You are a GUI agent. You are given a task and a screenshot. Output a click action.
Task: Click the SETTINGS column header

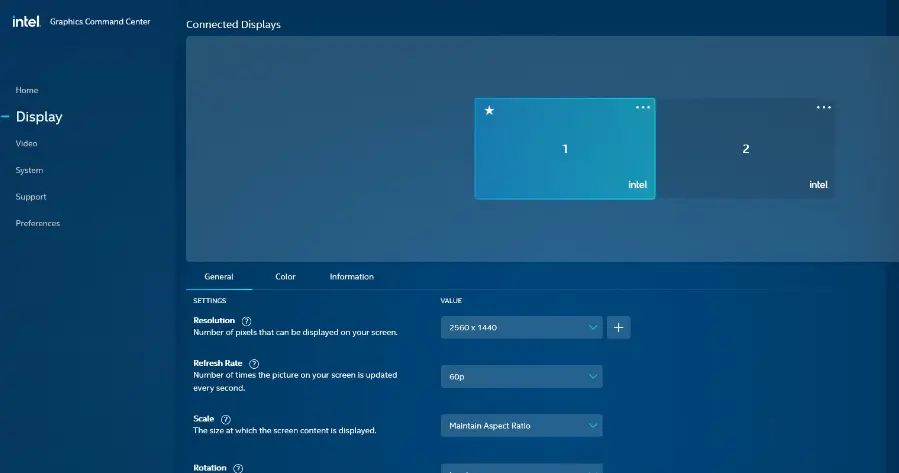click(210, 300)
